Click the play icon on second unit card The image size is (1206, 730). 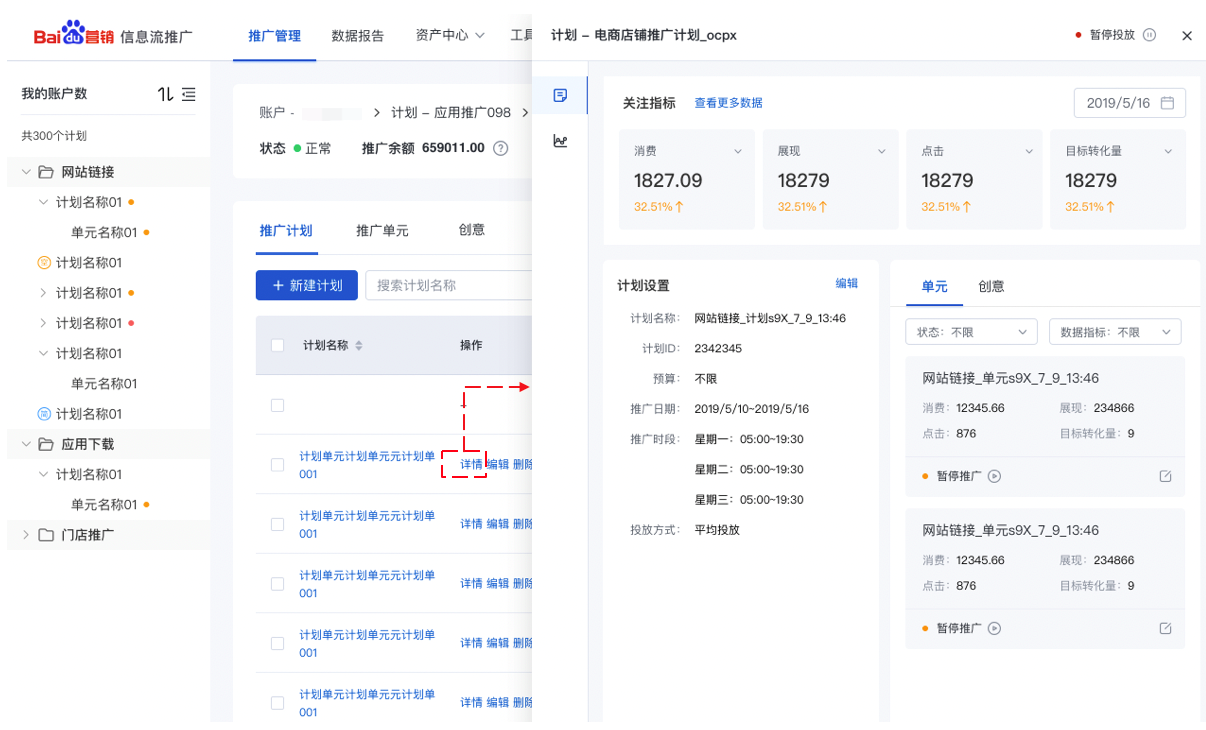(x=994, y=628)
